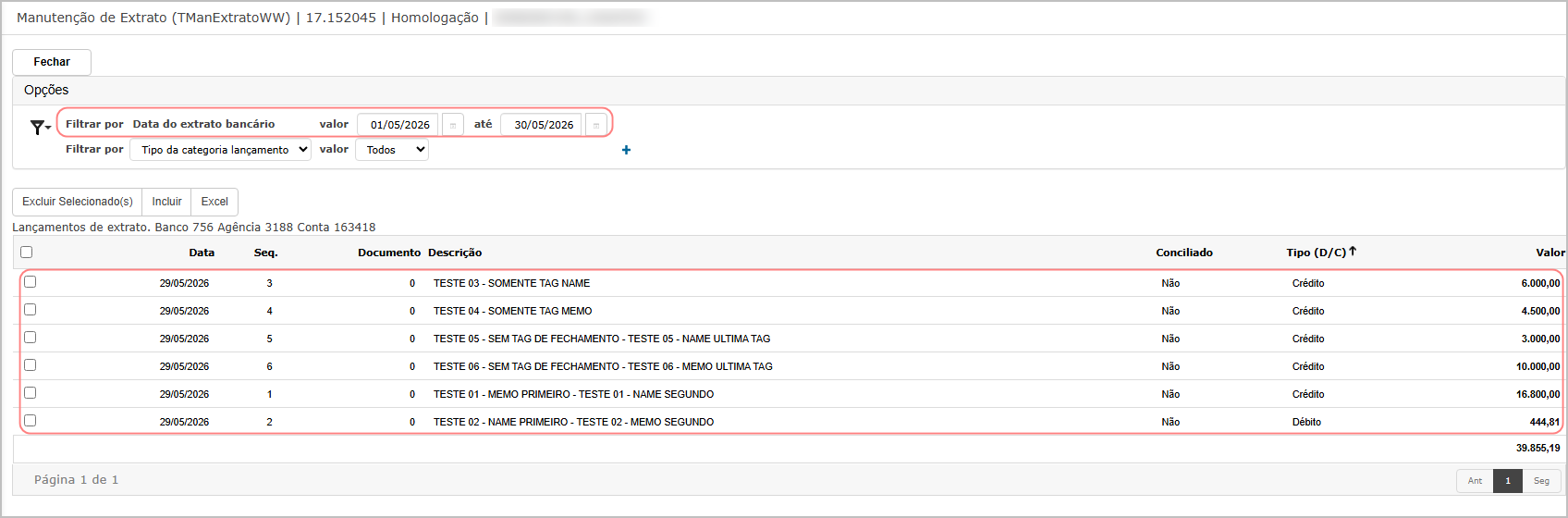The height and width of the screenshot is (518, 1568).
Task: Check the row TESTE 03 - SOMENTE TAG NAME
Action: pos(30,282)
